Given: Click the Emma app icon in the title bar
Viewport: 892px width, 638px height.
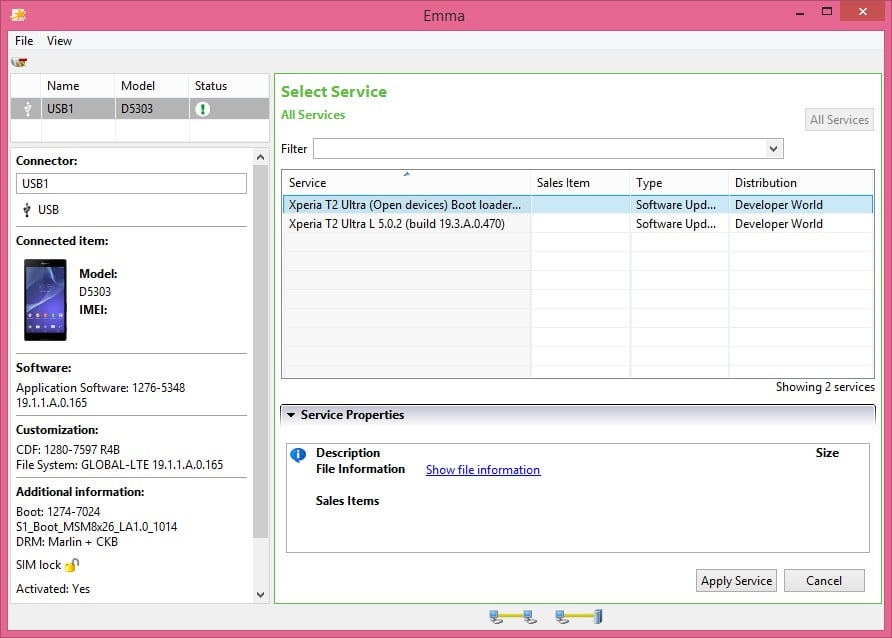Looking at the screenshot, I should coord(20,14).
